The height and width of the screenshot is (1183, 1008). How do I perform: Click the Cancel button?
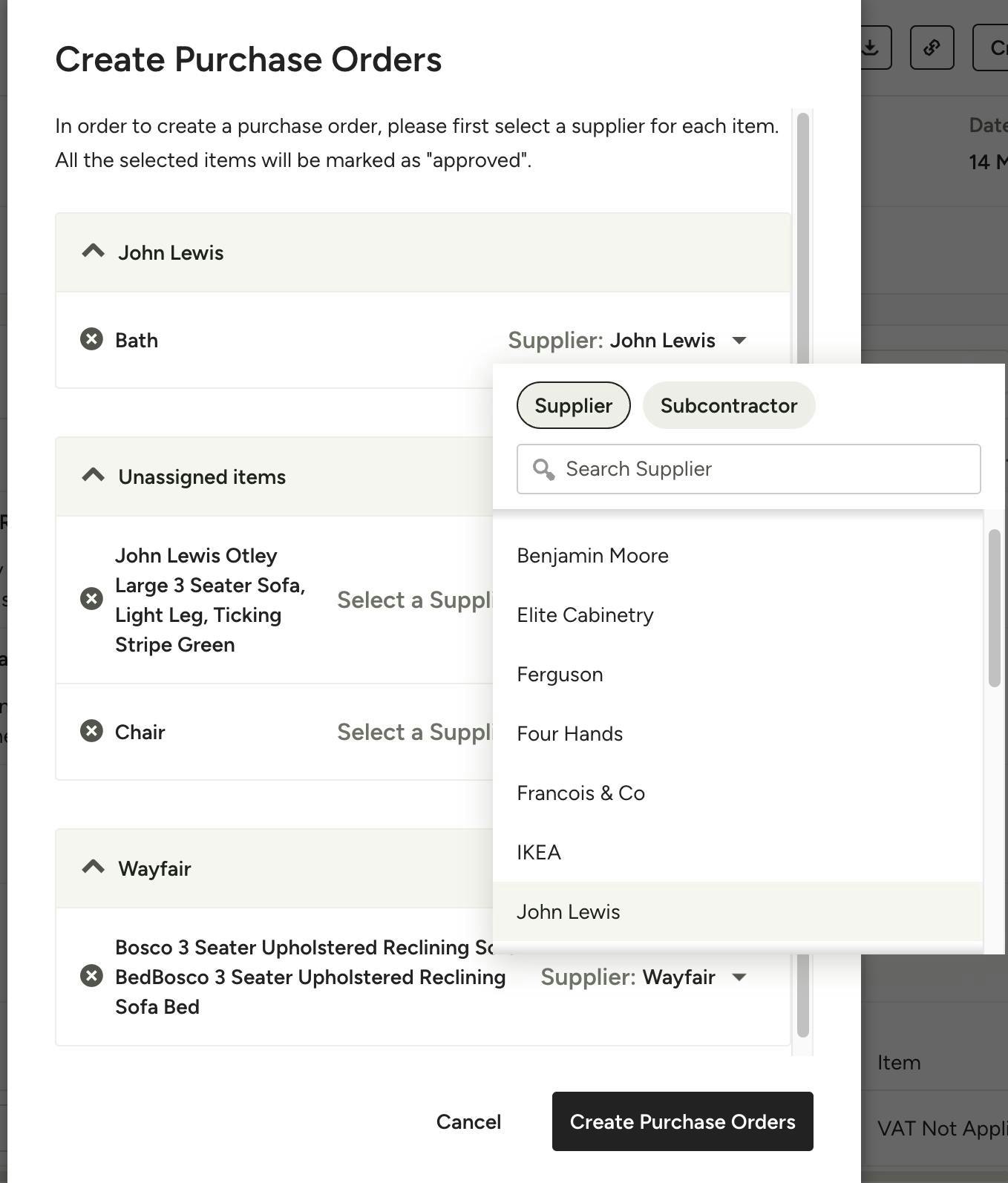coord(468,1121)
